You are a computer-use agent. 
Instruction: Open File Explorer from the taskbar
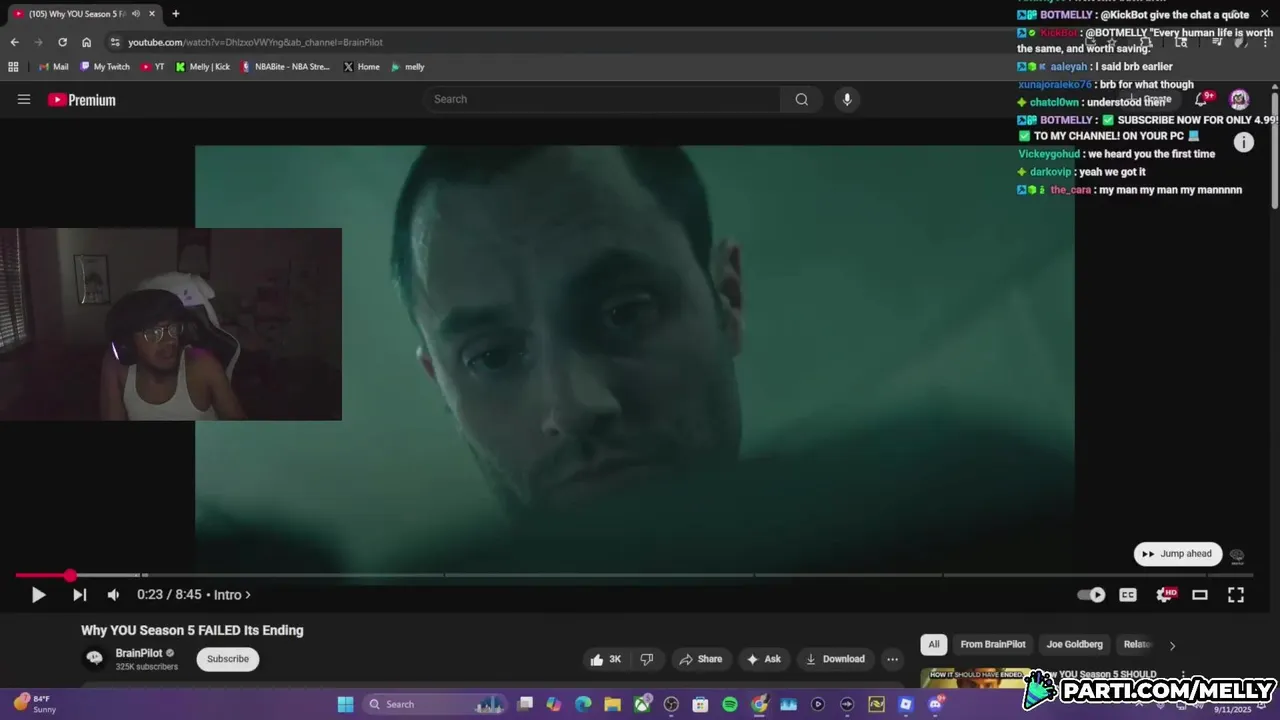[612, 704]
